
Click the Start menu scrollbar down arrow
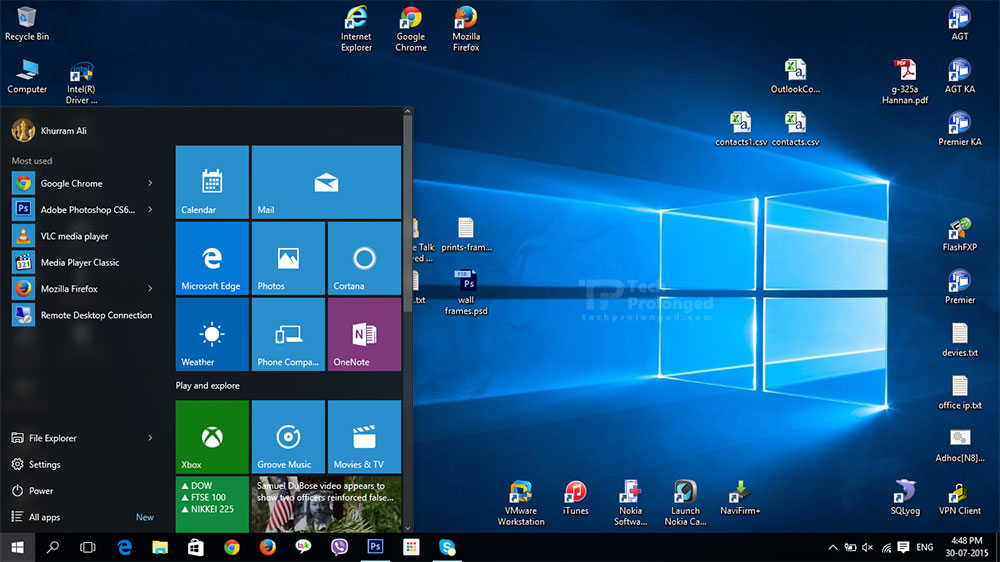408,528
